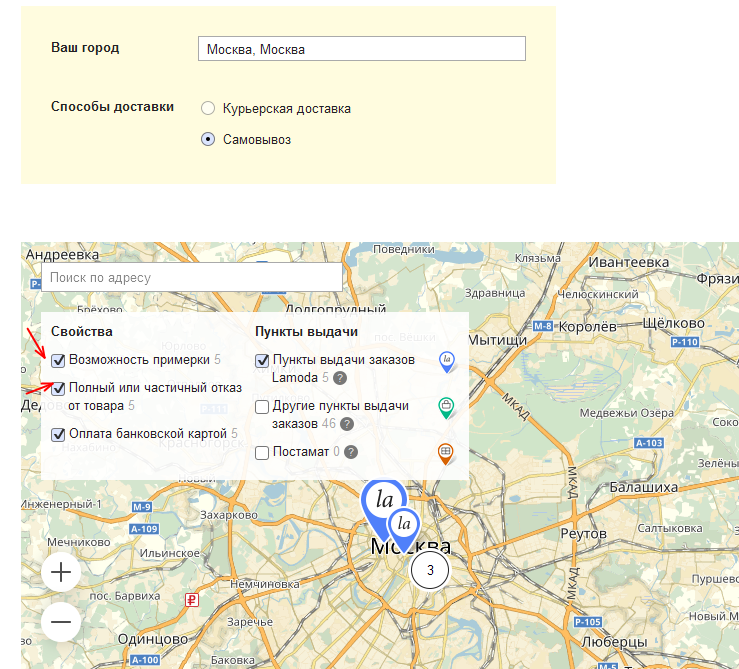The image size is (739, 669).
Task: Click the Реутов label on map
Action: pos(583,534)
